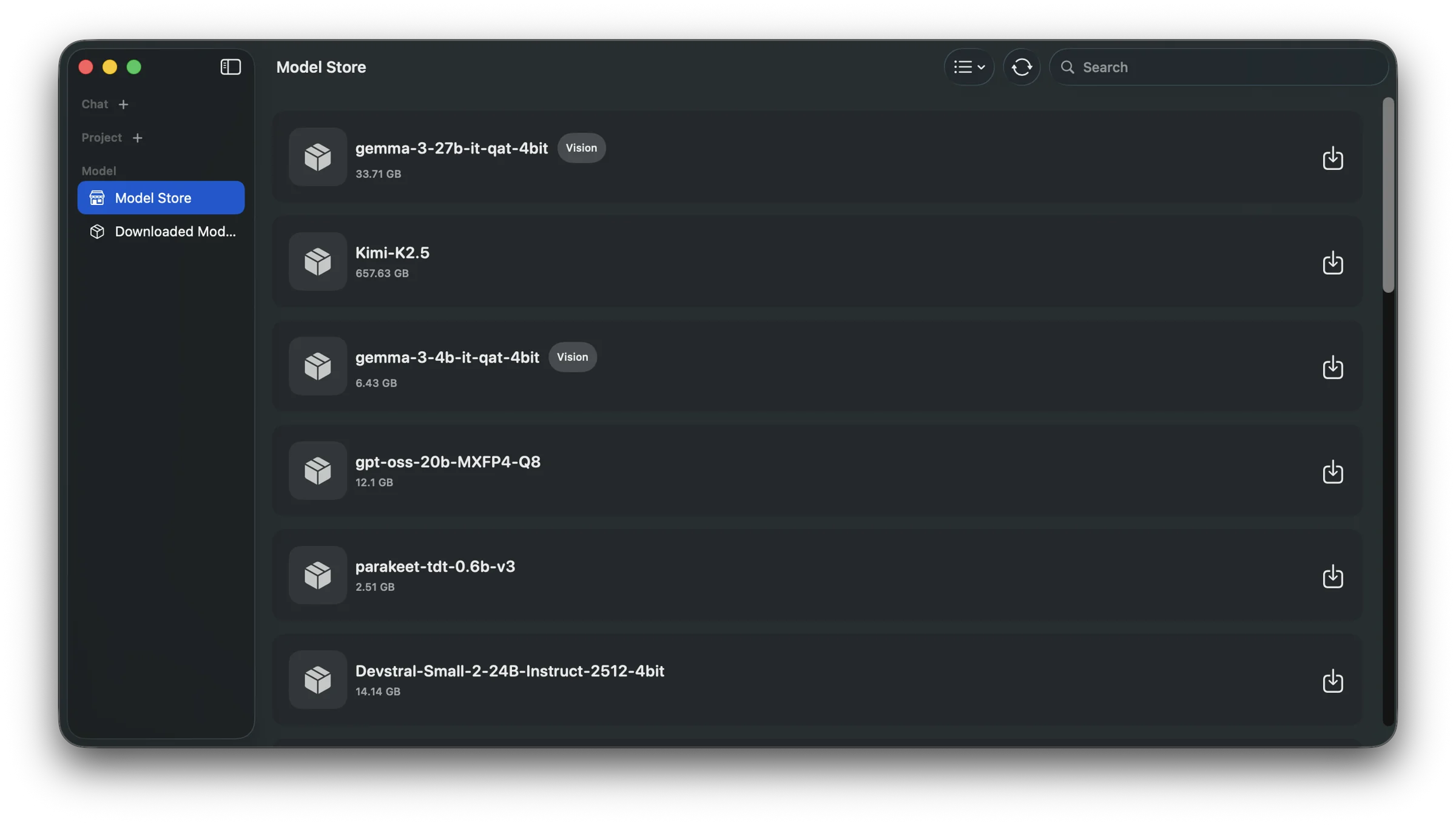Screen dimensions: 1456x825
Task: Open Downloaded Models in sidebar
Action: [x=161, y=231]
